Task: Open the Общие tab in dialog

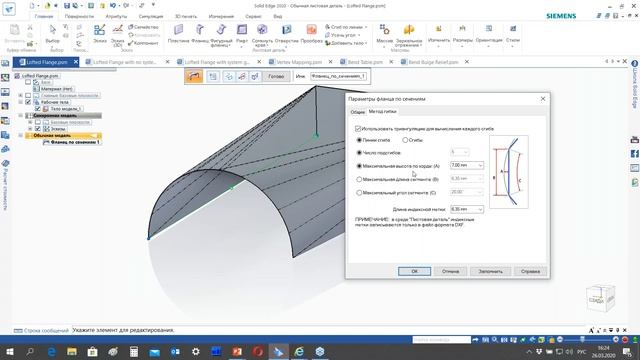Action: click(x=358, y=112)
